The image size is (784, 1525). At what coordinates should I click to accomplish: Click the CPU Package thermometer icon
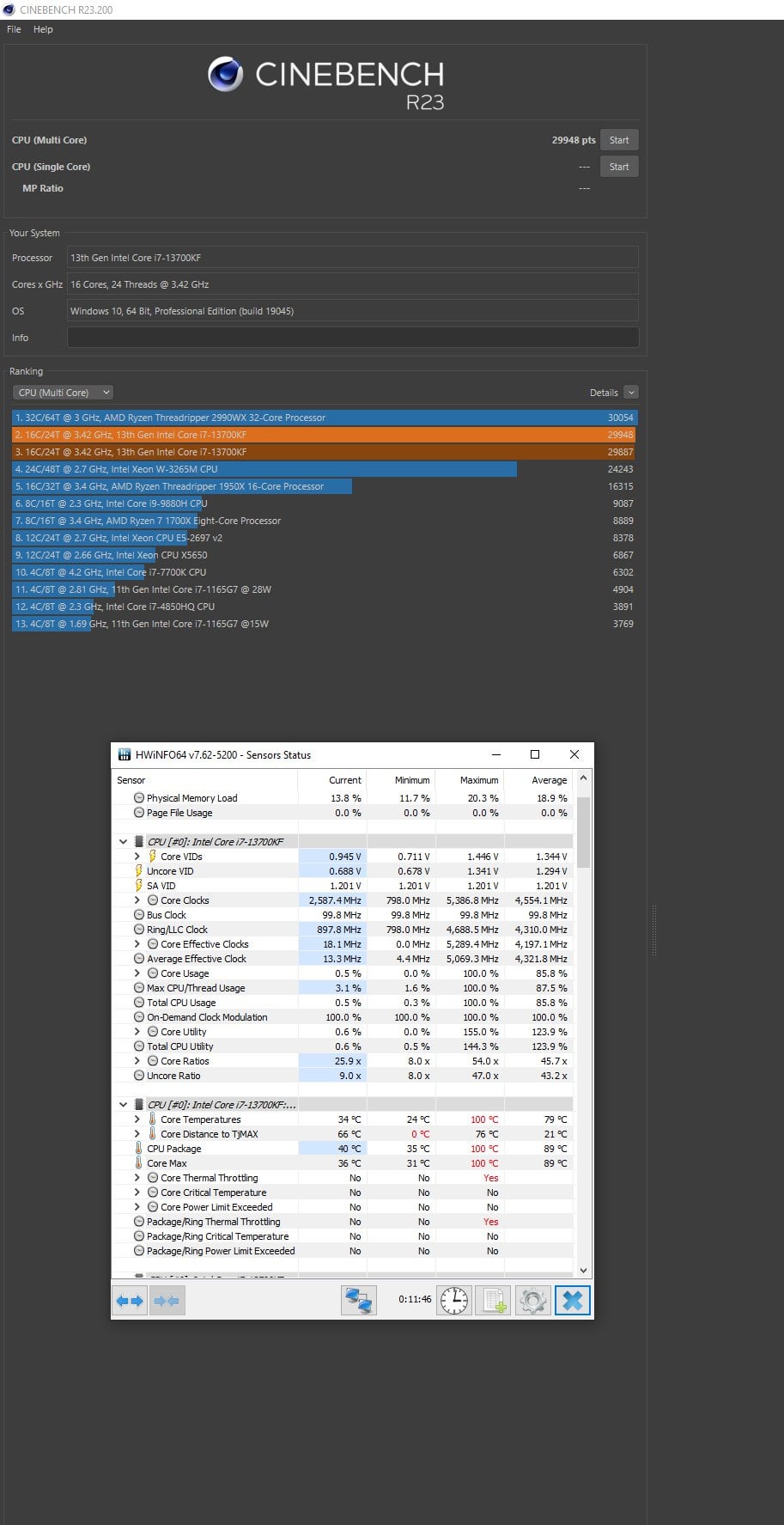[139, 1148]
